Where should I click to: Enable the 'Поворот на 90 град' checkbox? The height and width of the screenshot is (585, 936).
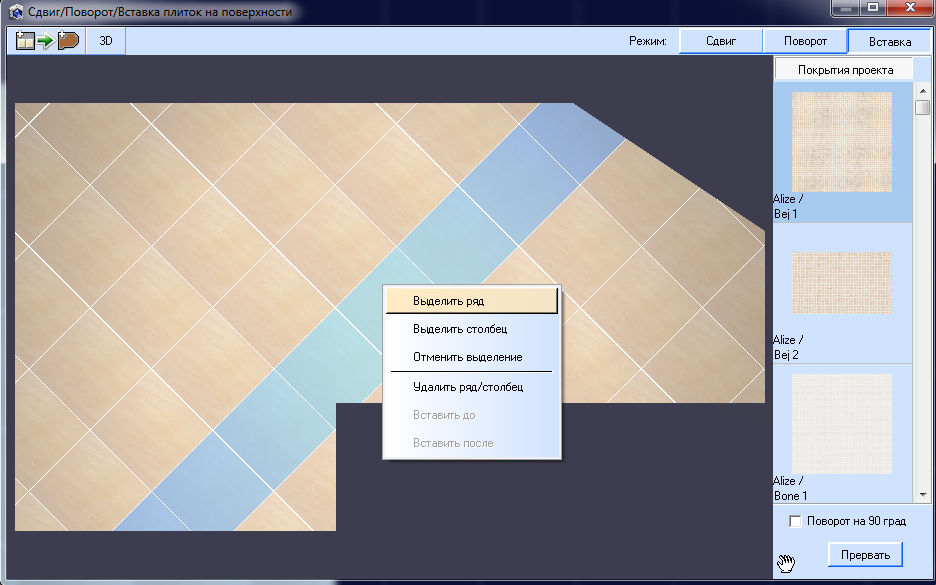pyautogui.click(x=796, y=521)
